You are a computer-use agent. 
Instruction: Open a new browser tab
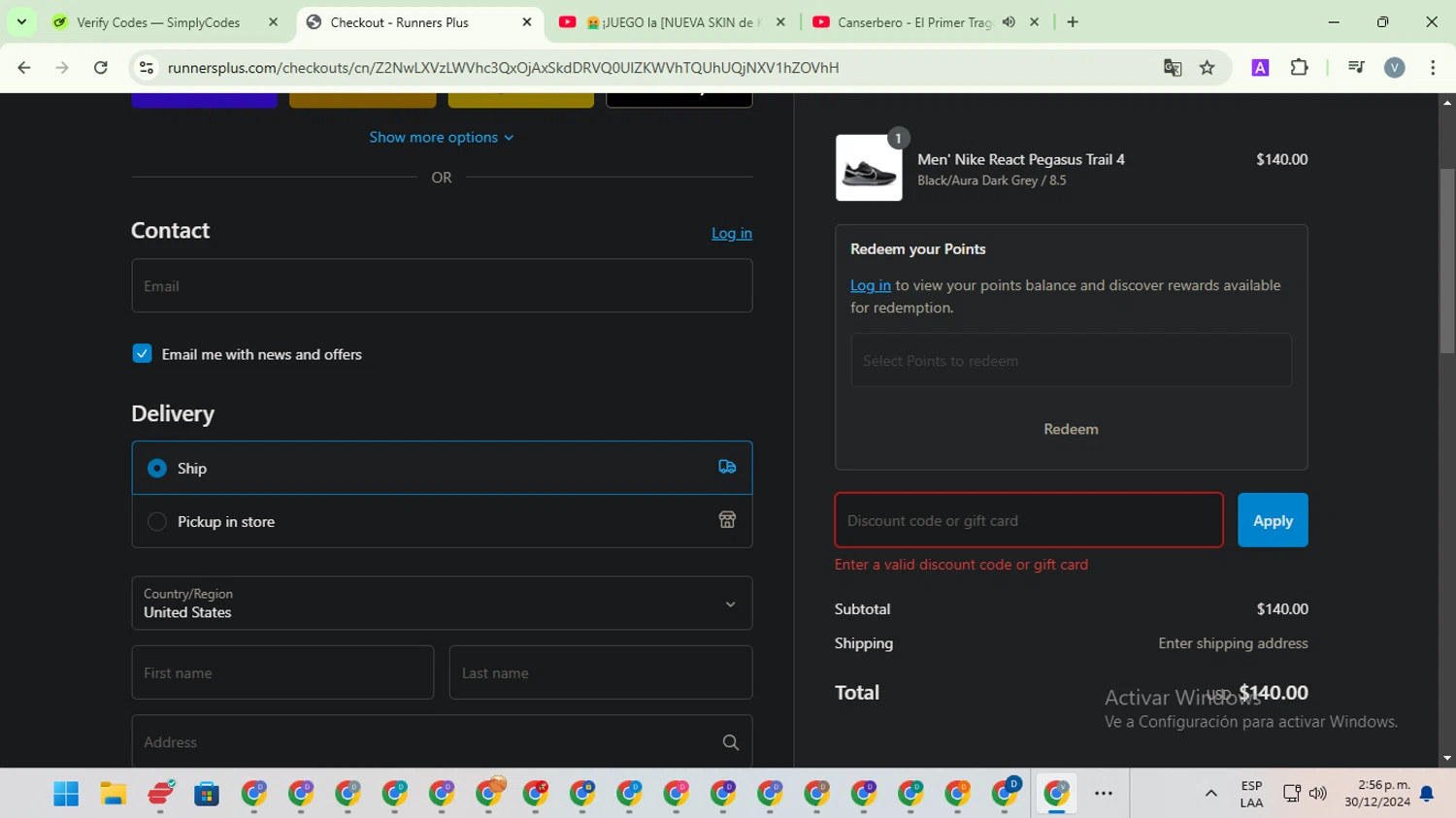1073,22
